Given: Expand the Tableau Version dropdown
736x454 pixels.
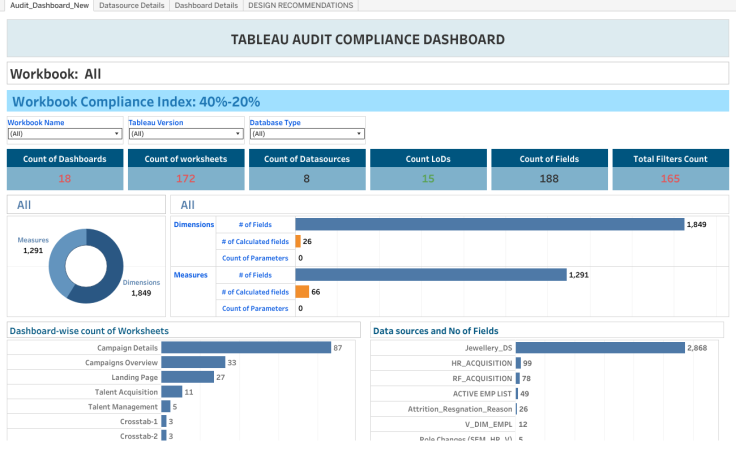Looking at the screenshot, I should (185, 133).
